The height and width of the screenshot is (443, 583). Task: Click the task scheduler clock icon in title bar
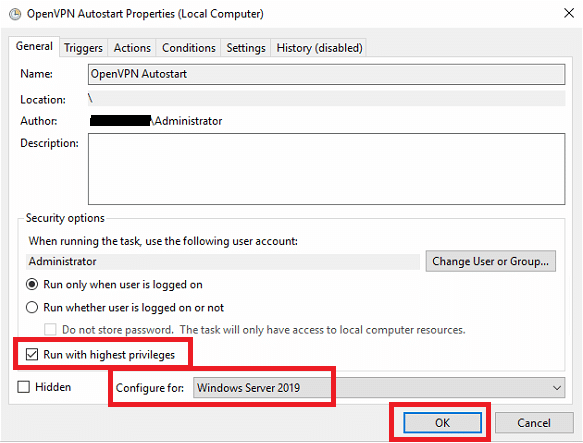pyautogui.click(x=15, y=14)
